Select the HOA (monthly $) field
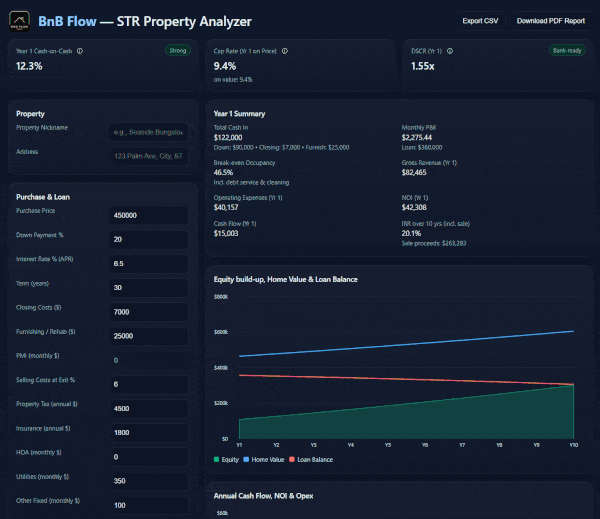Image resolution: width=600 pixels, height=519 pixels. [x=148, y=457]
